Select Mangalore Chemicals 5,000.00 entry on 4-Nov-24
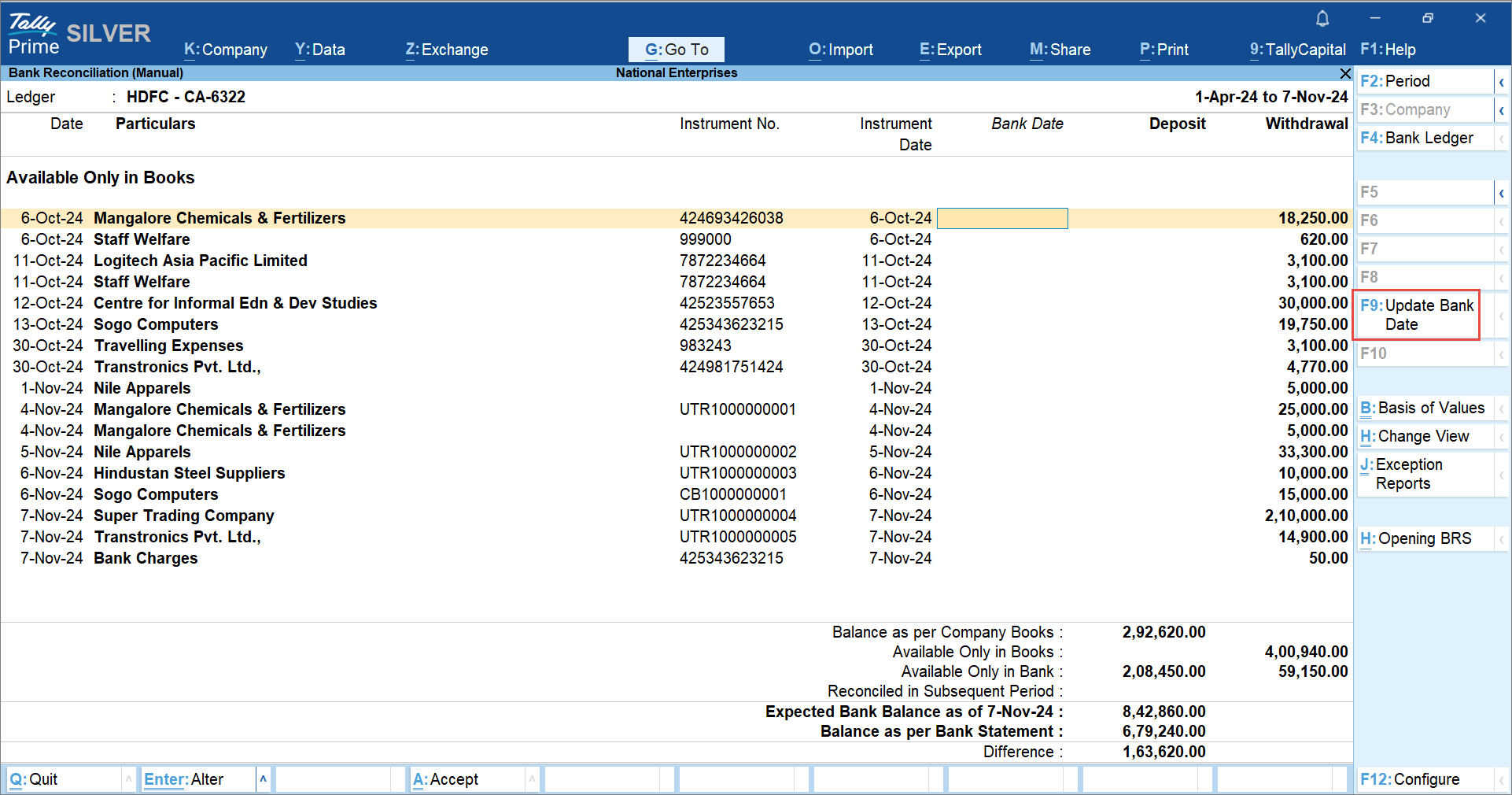Viewport: 1512px width, 795px height. click(x=677, y=431)
